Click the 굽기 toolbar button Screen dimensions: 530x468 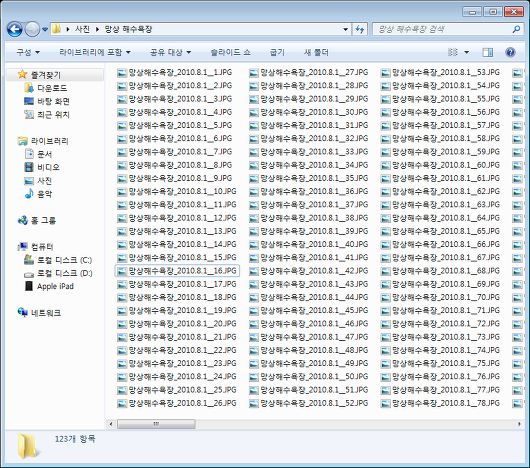tap(277, 52)
